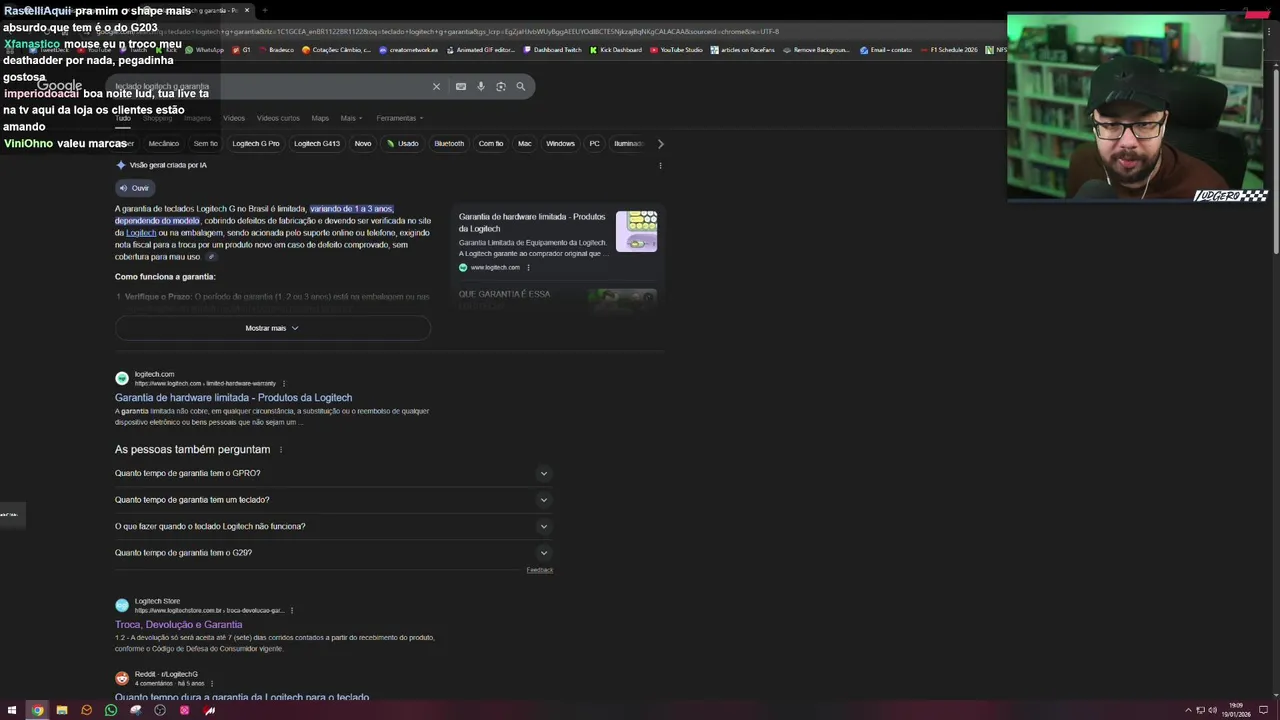
Task: Open File Explorer from the taskbar
Action: pyautogui.click(x=62, y=710)
